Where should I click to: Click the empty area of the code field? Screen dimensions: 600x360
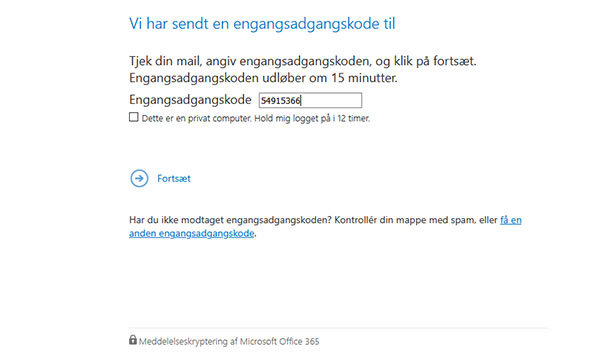331,100
